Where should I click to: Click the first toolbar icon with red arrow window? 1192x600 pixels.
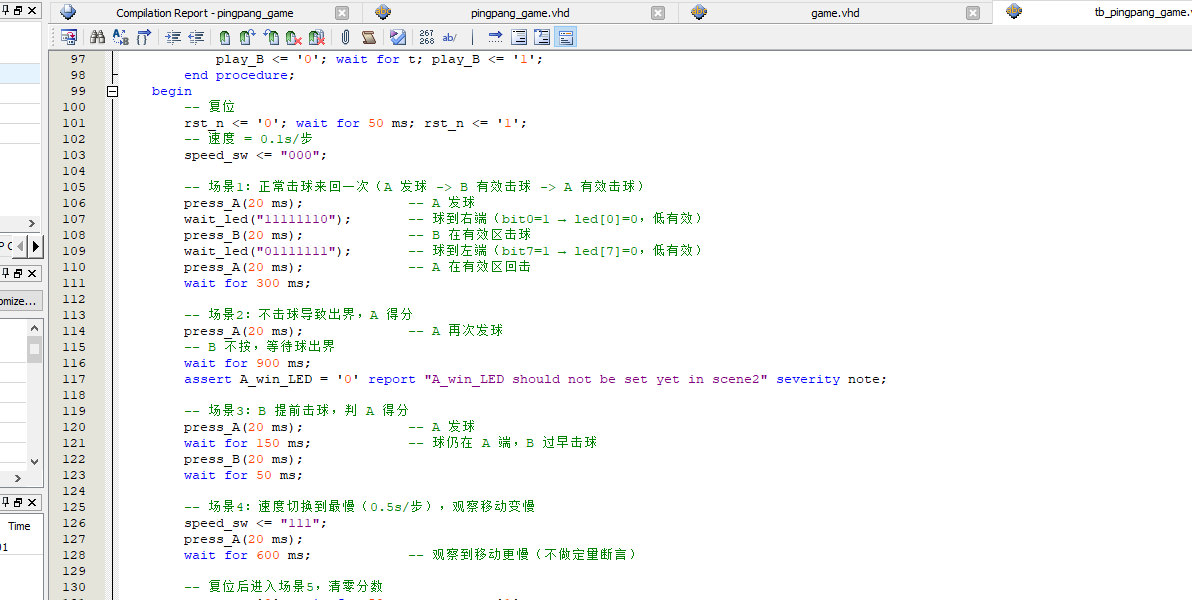click(x=69, y=37)
